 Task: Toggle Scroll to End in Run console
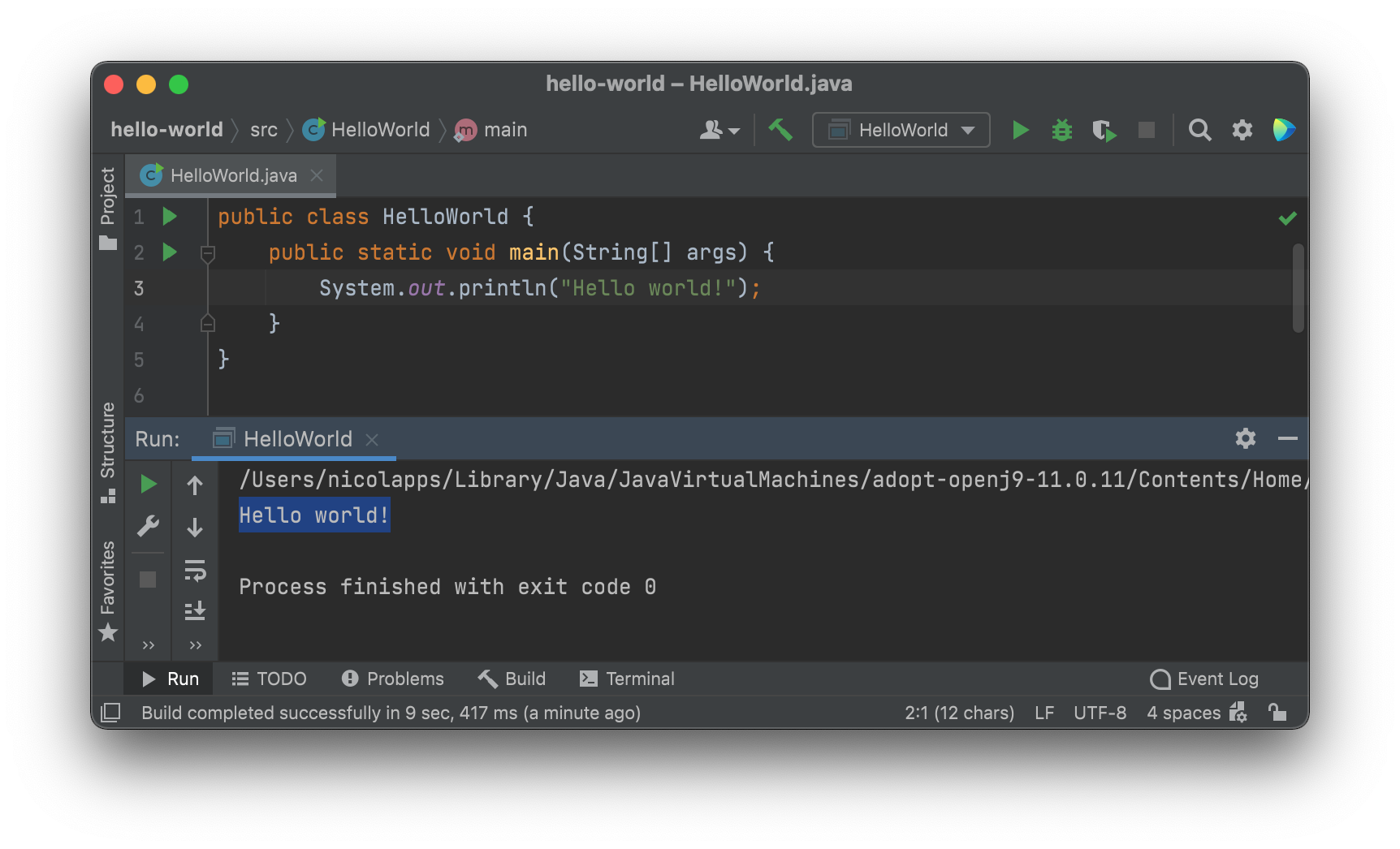click(x=195, y=611)
